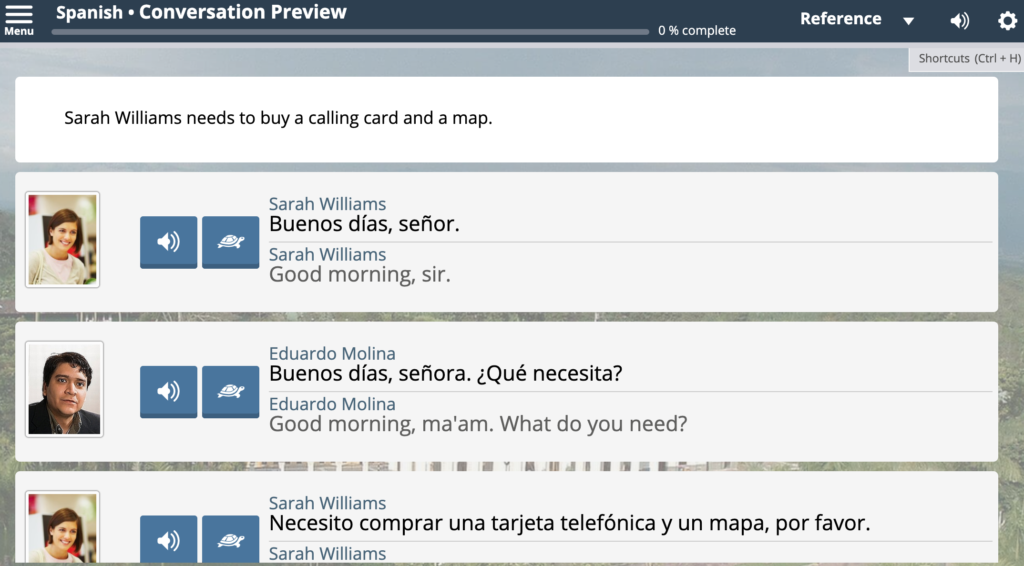Viewport: 1024px width, 566px height.
Task: Click the scenario description about calling card
Action: (x=278, y=118)
